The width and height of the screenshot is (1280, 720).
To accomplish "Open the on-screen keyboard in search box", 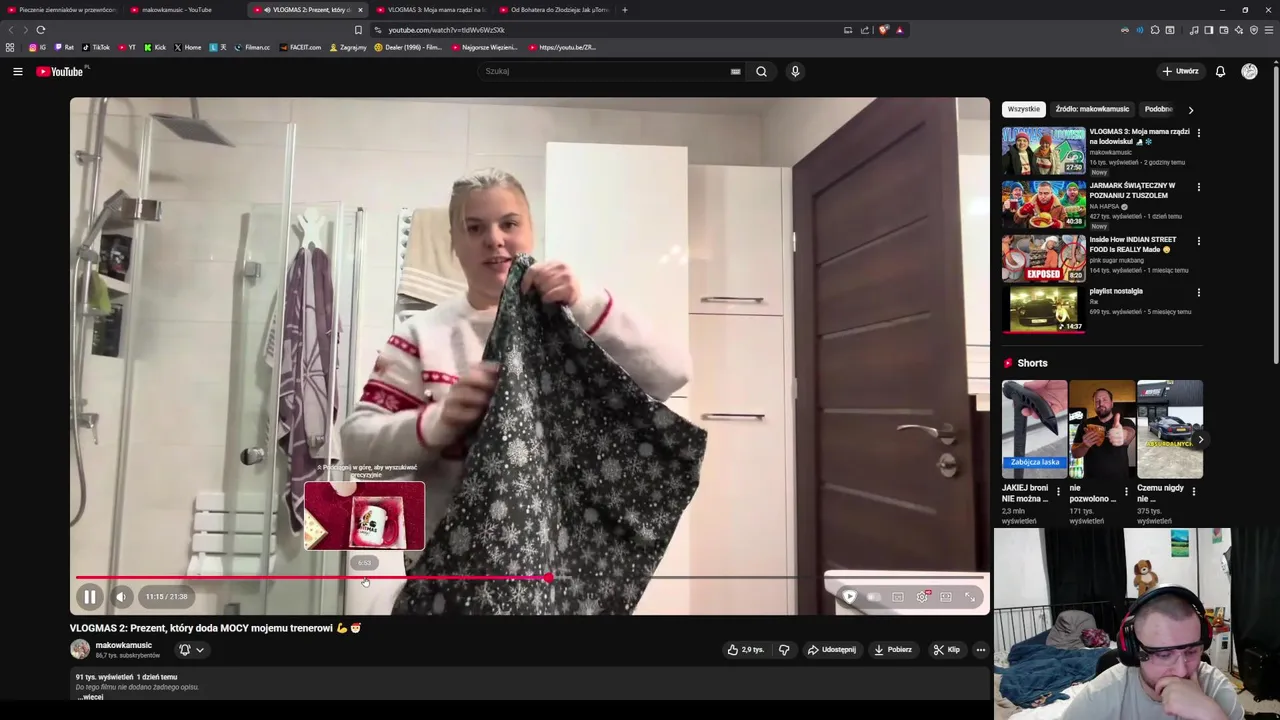I will tap(735, 71).
